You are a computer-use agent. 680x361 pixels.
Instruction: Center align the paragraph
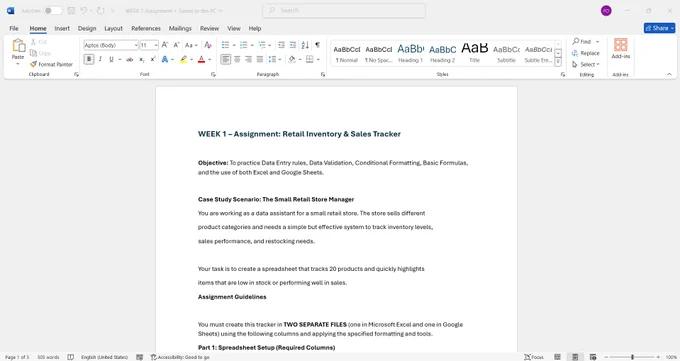pos(237,59)
